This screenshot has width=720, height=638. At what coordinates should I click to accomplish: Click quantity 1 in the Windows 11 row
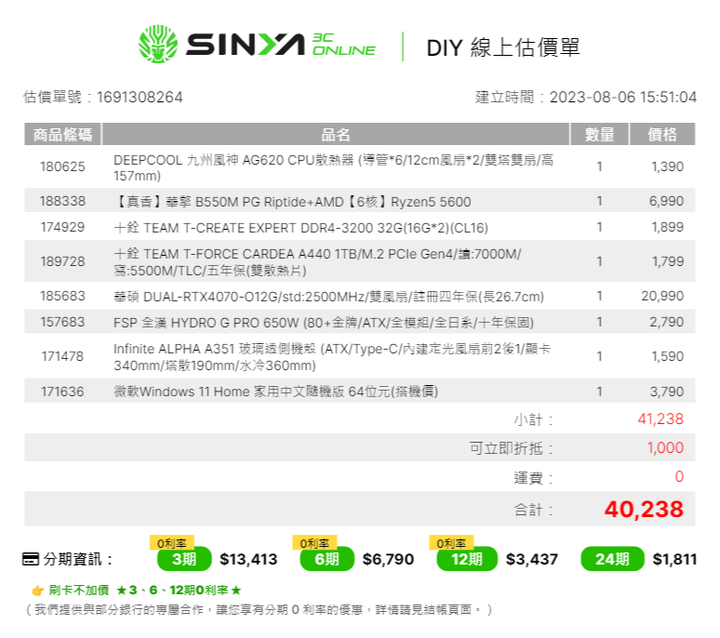click(x=599, y=392)
